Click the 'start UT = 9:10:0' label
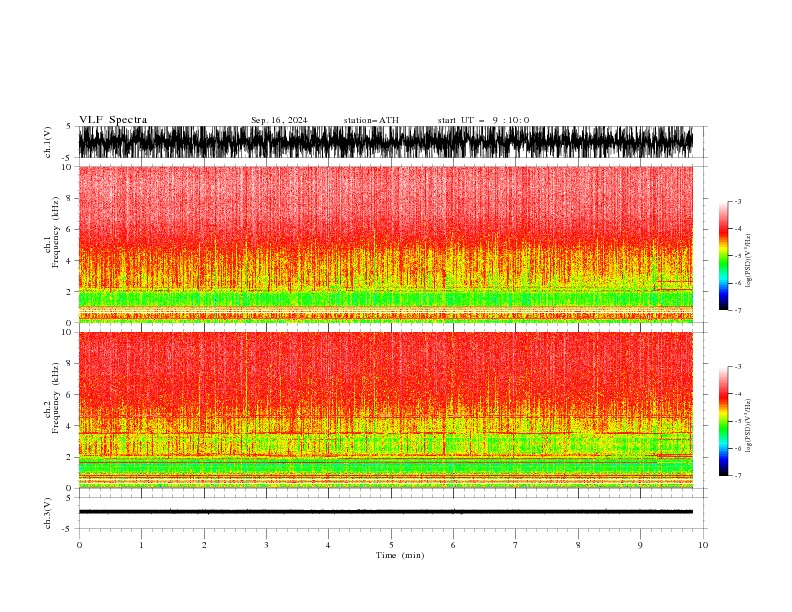 click(x=483, y=120)
